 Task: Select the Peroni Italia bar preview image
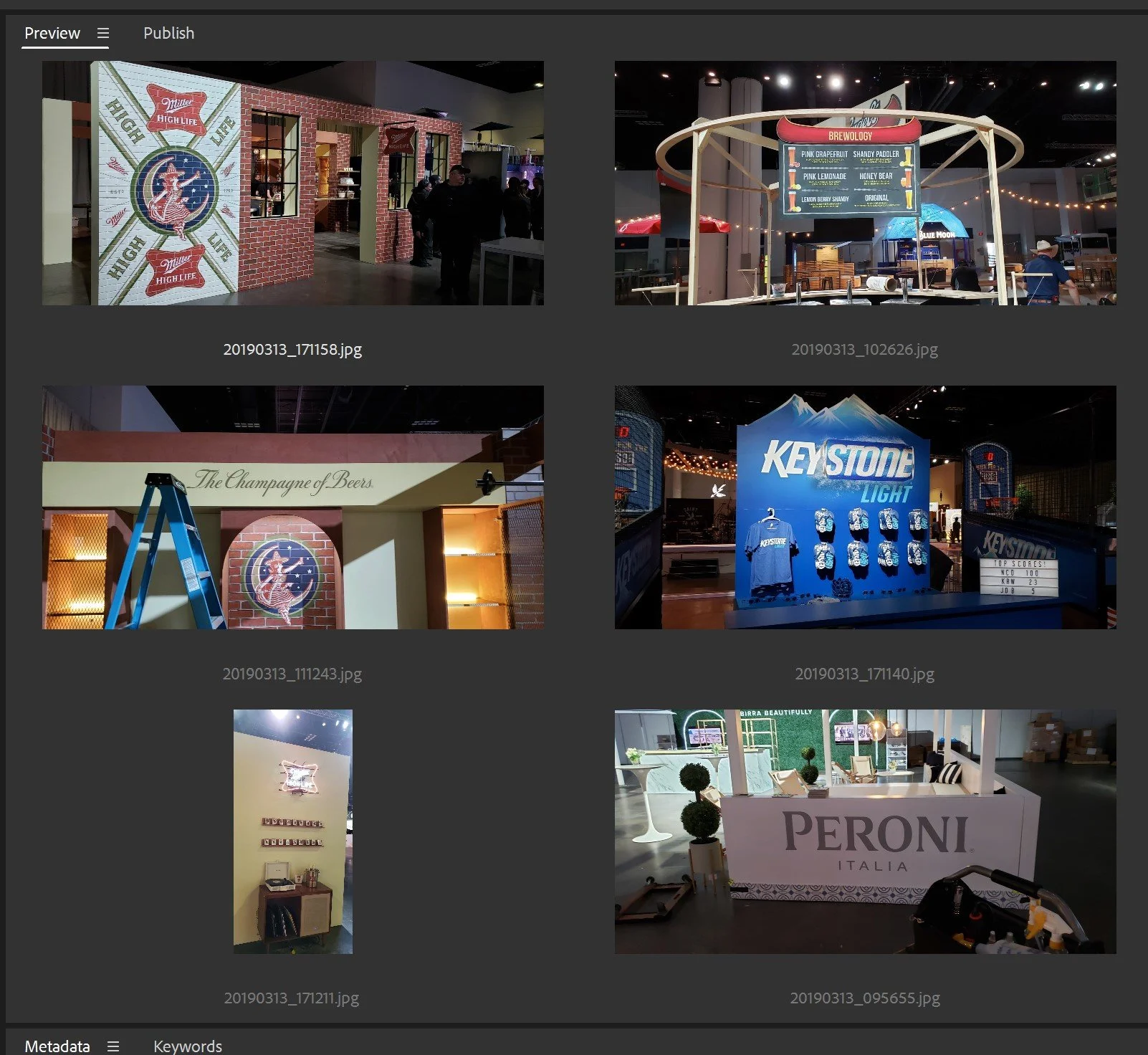(866, 831)
